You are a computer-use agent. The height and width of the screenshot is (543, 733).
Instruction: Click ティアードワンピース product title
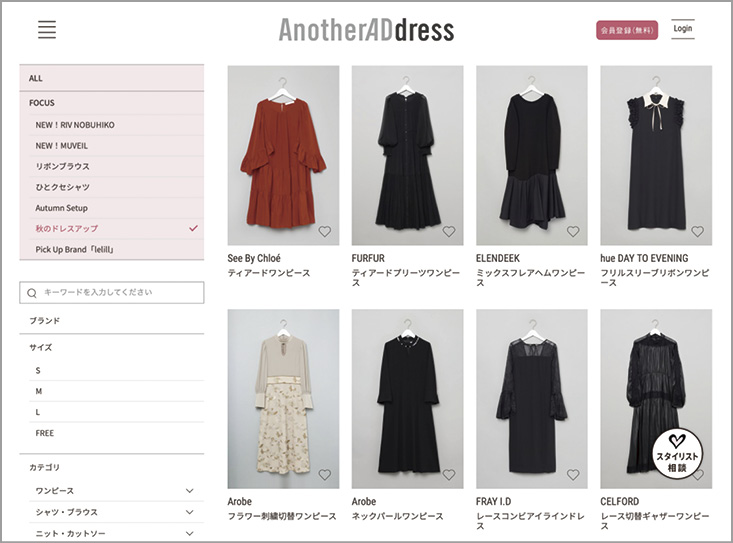[x=269, y=273]
